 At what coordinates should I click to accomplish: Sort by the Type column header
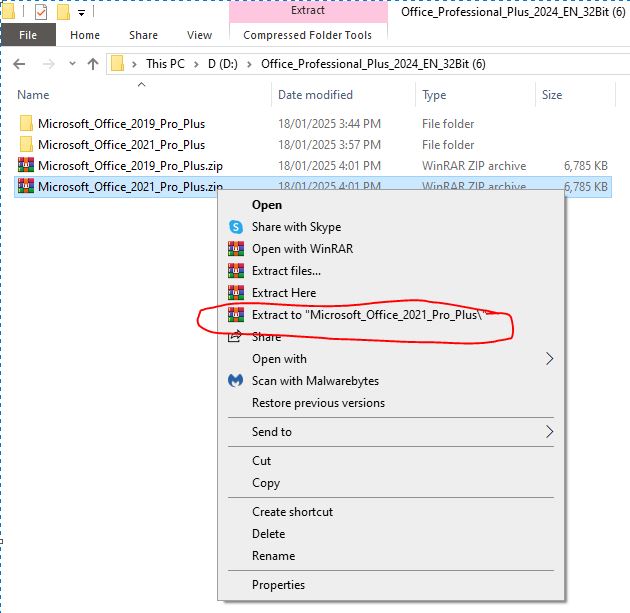click(x=434, y=95)
